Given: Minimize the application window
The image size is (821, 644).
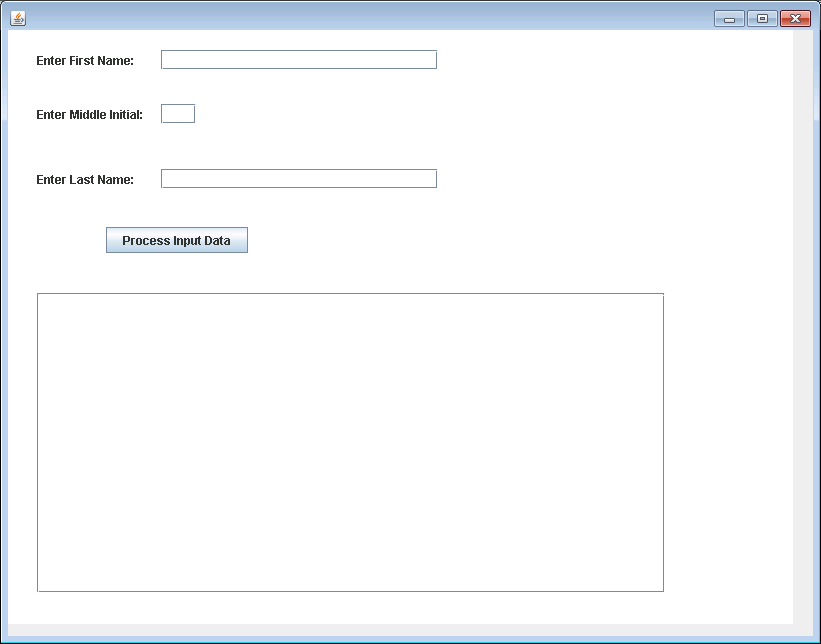Looking at the screenshot, I should point(729,19).
